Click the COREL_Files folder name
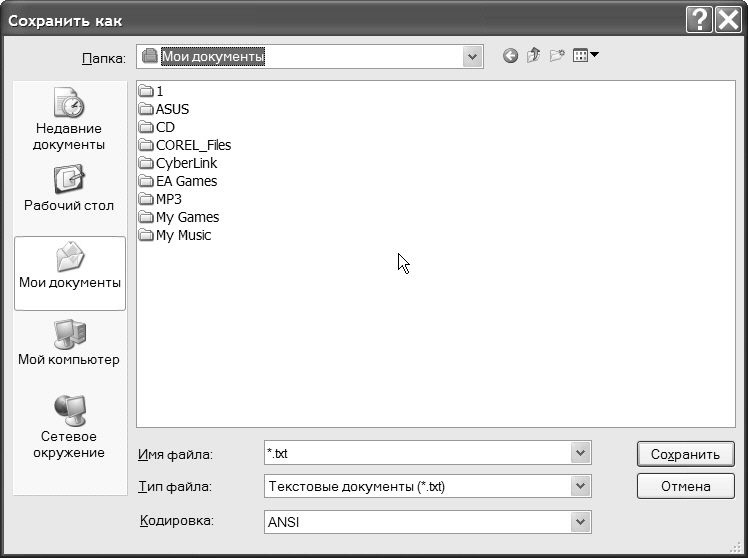748x558 pixels. tap(193, 145)
